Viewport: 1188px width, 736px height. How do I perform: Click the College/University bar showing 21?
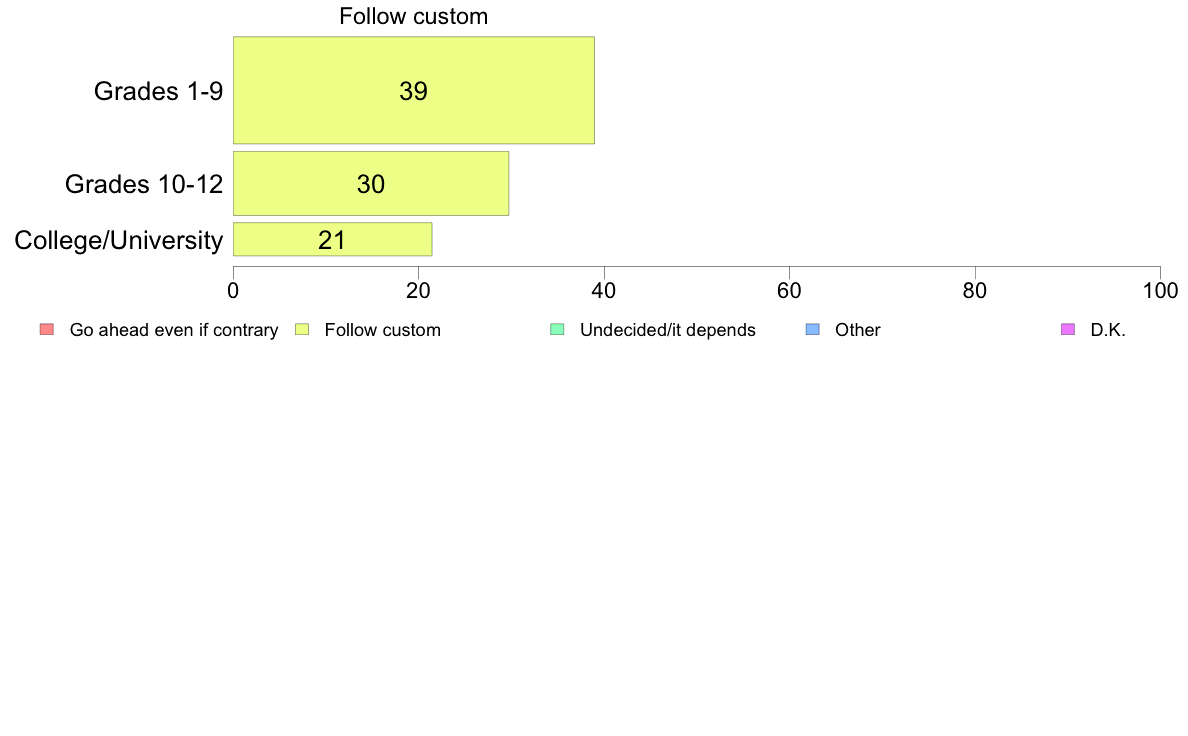332,240
